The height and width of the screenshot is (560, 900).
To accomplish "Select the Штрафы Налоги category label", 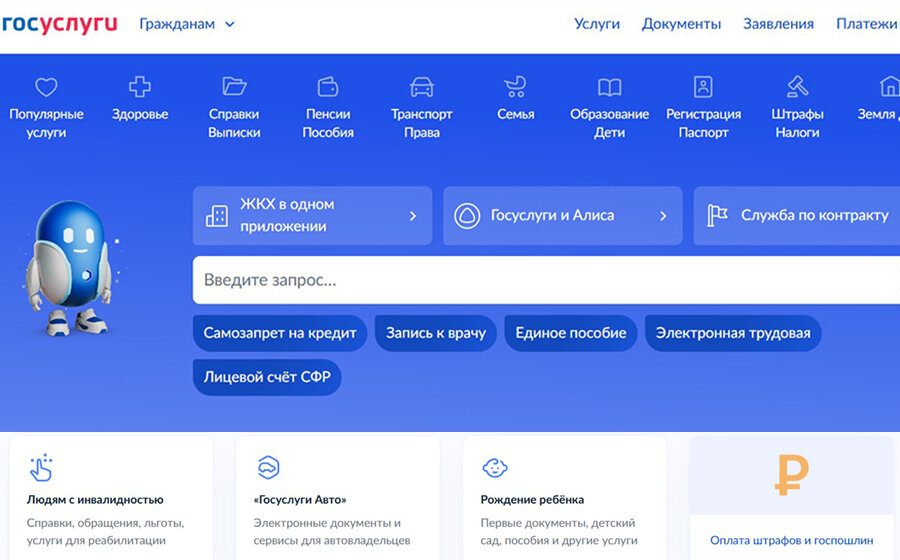I will [797, 123].
